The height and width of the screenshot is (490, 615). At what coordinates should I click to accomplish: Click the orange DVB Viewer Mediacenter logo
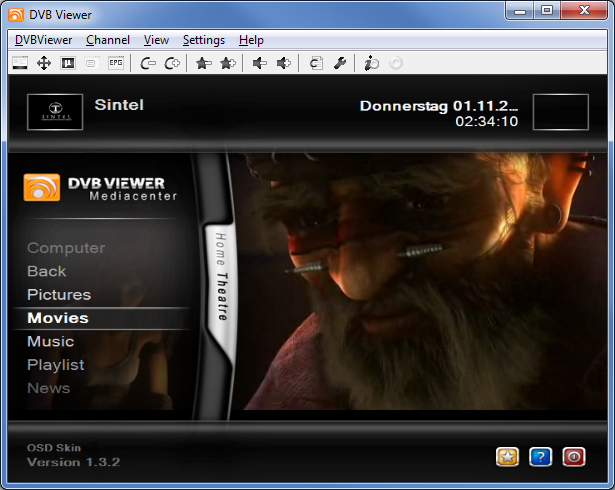pos(42,188)
